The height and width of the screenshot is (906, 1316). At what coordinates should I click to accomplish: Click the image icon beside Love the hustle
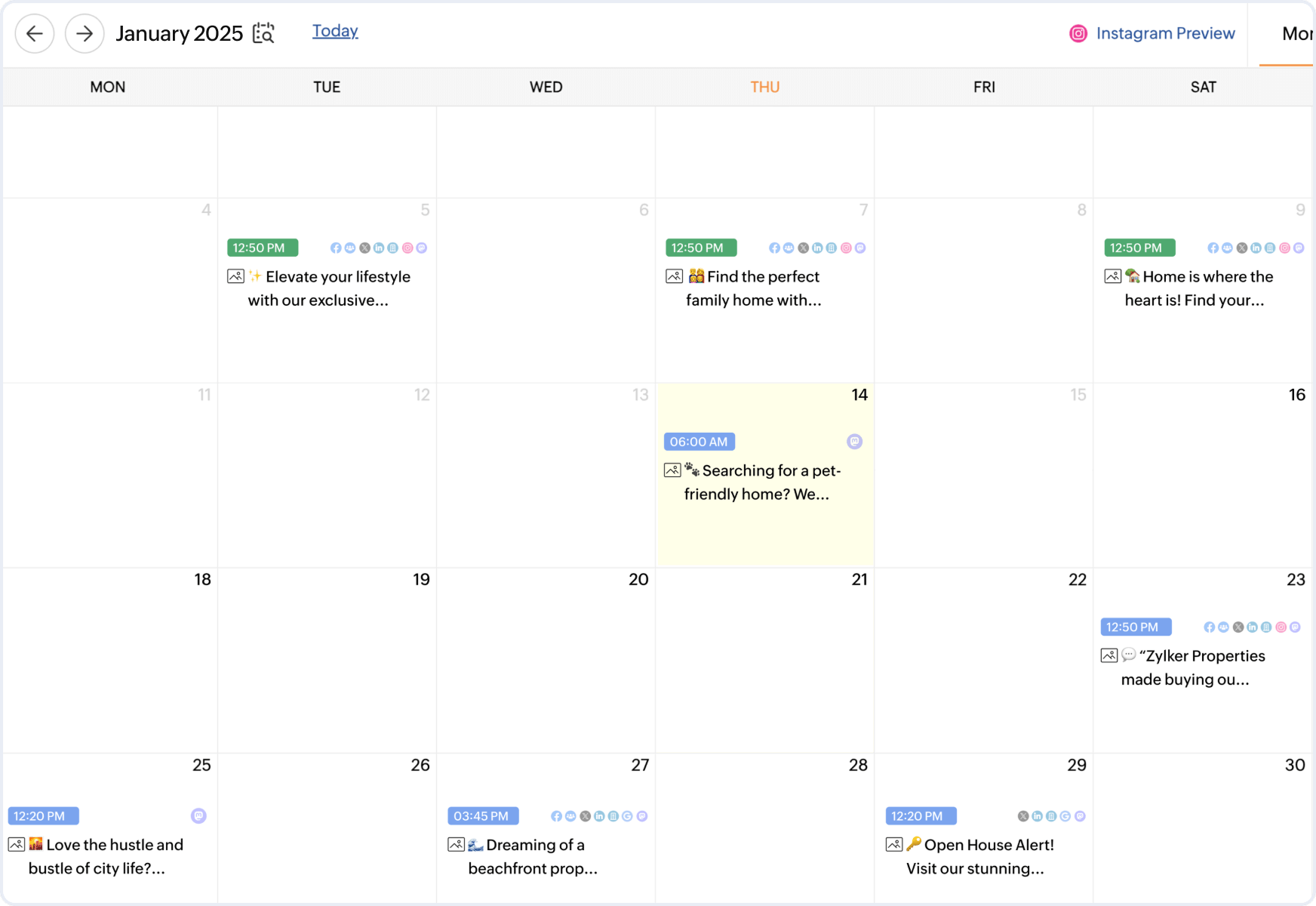16,844
